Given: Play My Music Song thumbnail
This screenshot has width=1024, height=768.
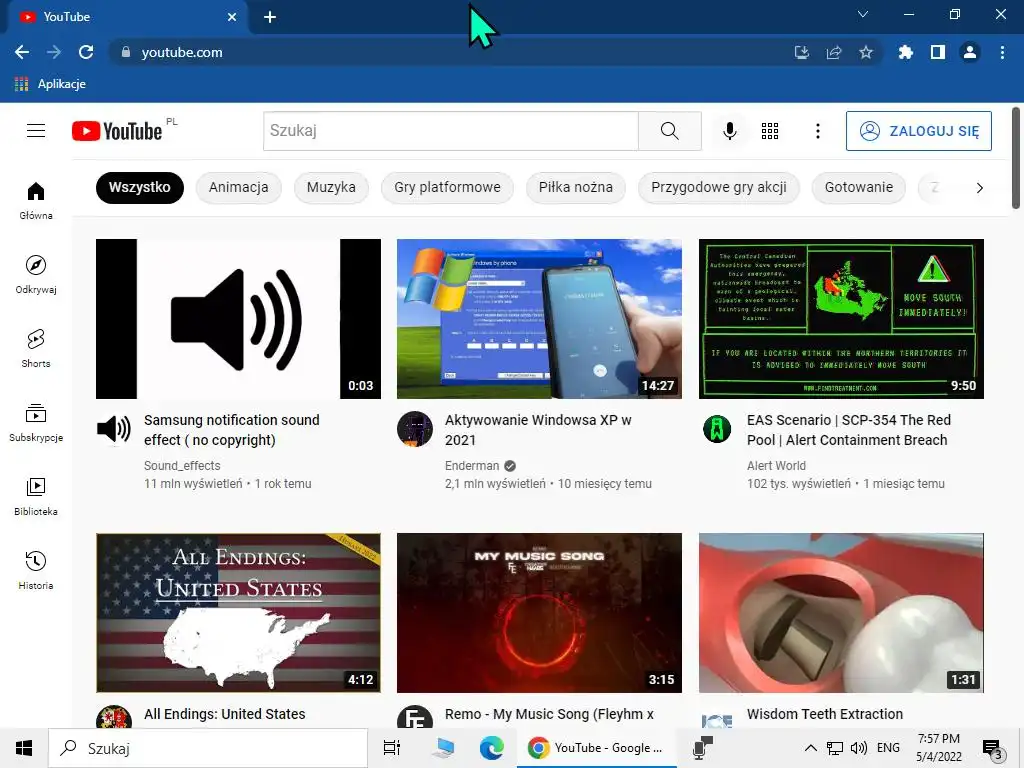Looking at the screenshot, I should click(x=539, y=613).
